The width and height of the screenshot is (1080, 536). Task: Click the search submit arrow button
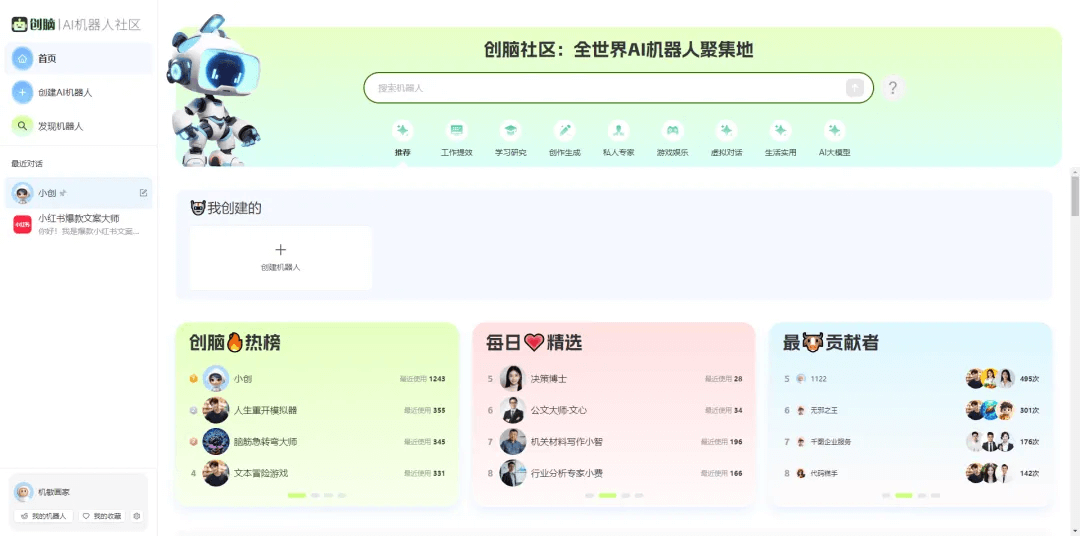[x=855, y=87]
